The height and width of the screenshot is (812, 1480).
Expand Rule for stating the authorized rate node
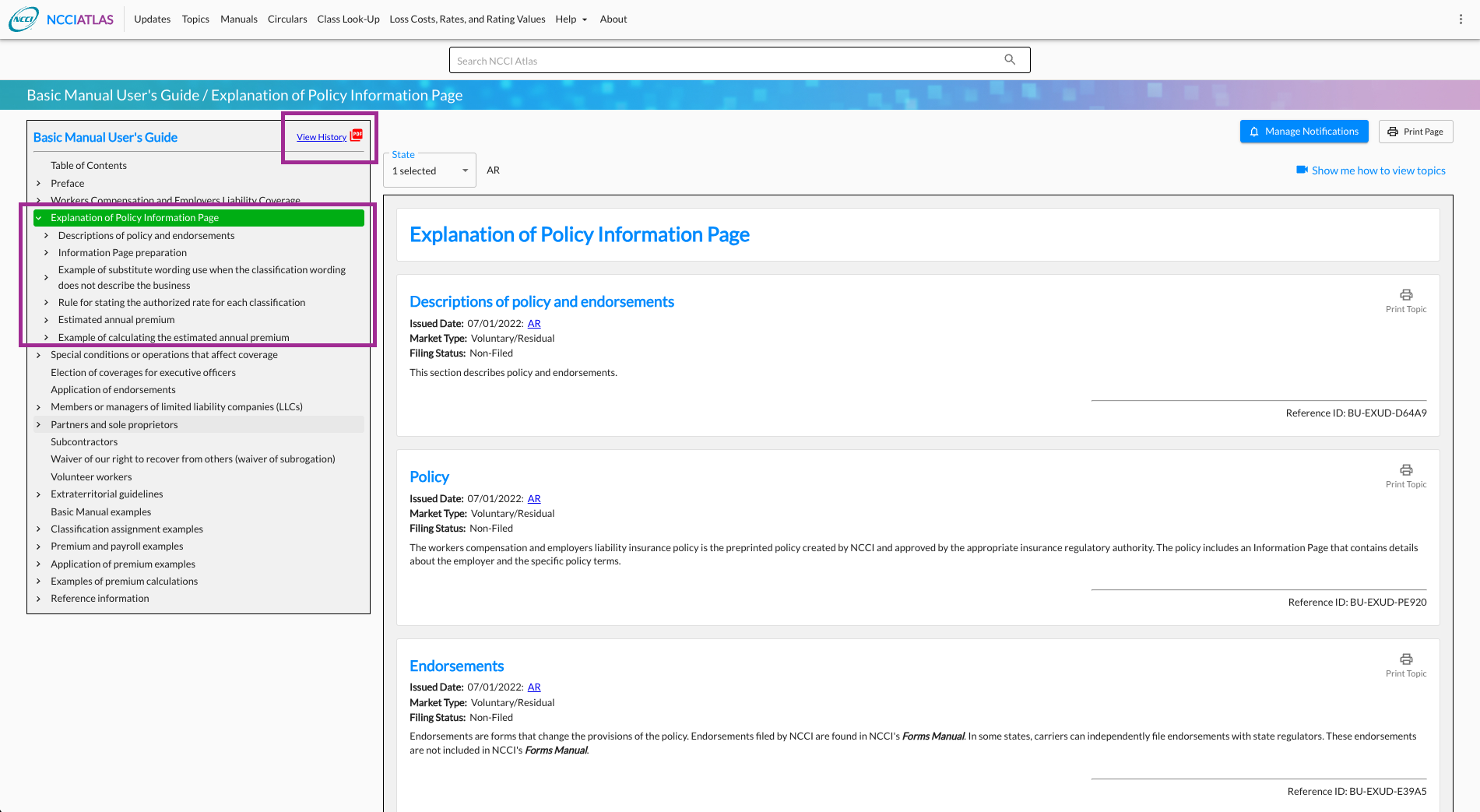(47, 302)
